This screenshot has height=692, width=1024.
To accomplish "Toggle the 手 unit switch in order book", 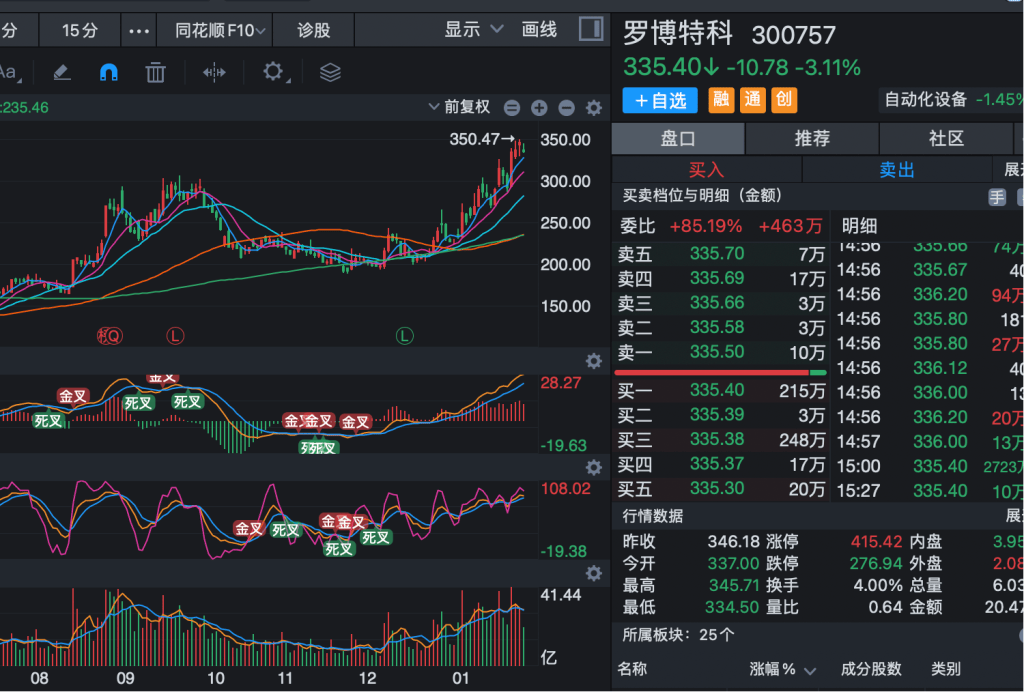I will point(997,197).
